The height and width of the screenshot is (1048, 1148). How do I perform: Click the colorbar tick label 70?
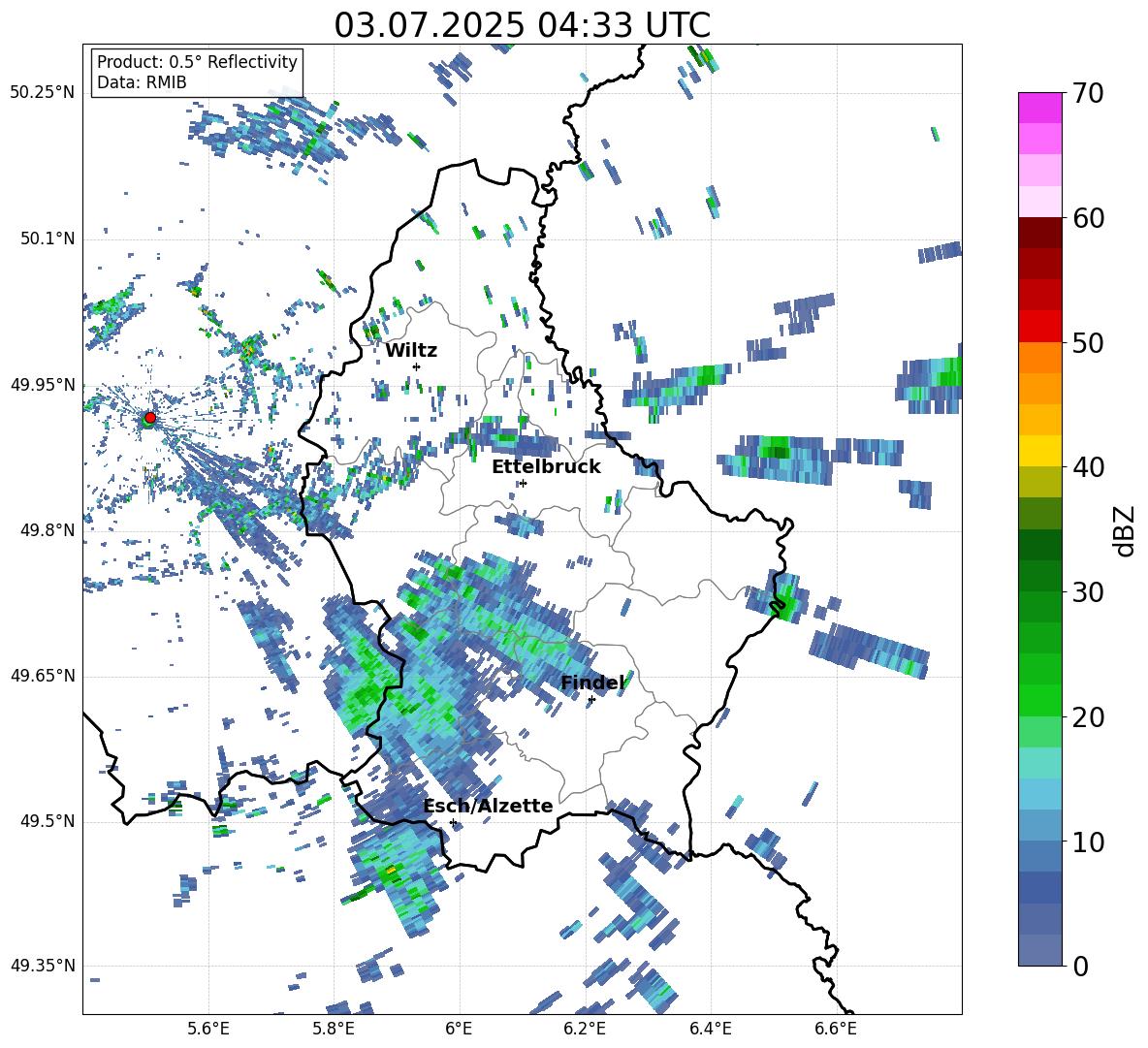[1089, 93]
